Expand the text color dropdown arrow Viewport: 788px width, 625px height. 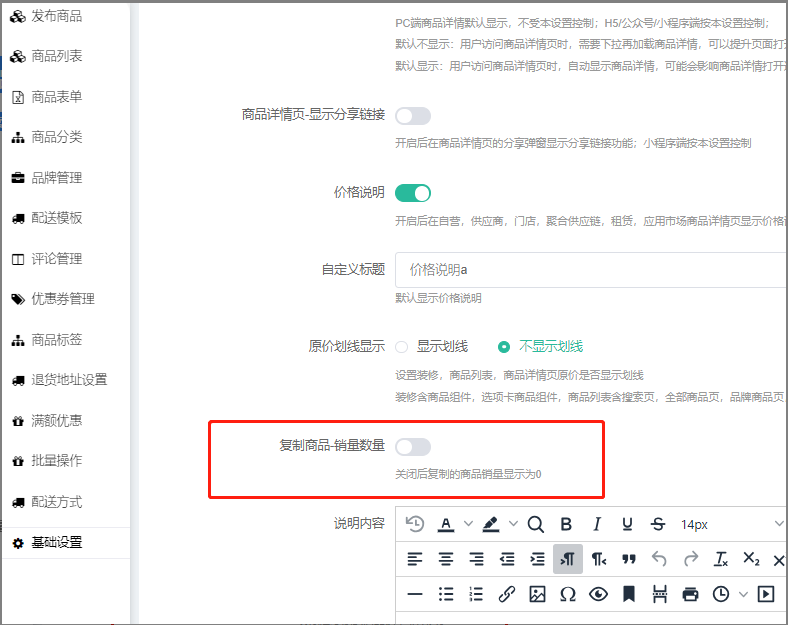[467, 524]
